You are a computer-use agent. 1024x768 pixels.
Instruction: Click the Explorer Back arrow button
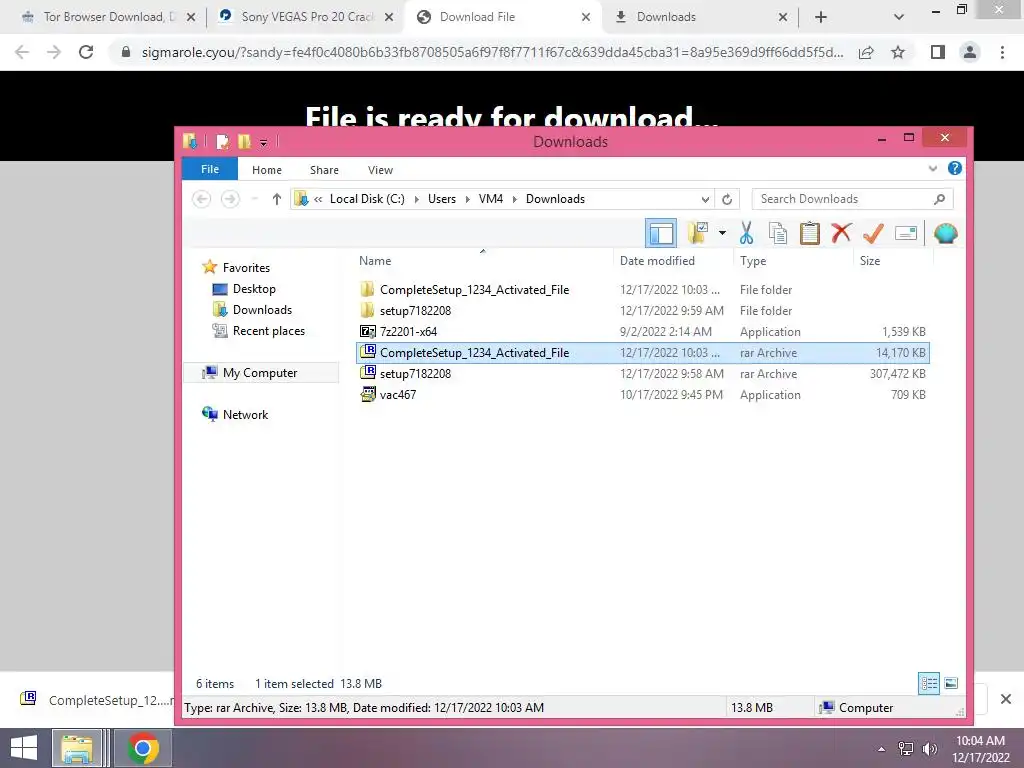201,199
